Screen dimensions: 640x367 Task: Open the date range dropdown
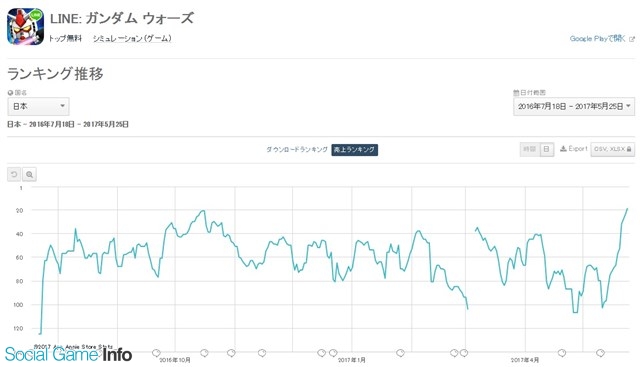[574, 107]
